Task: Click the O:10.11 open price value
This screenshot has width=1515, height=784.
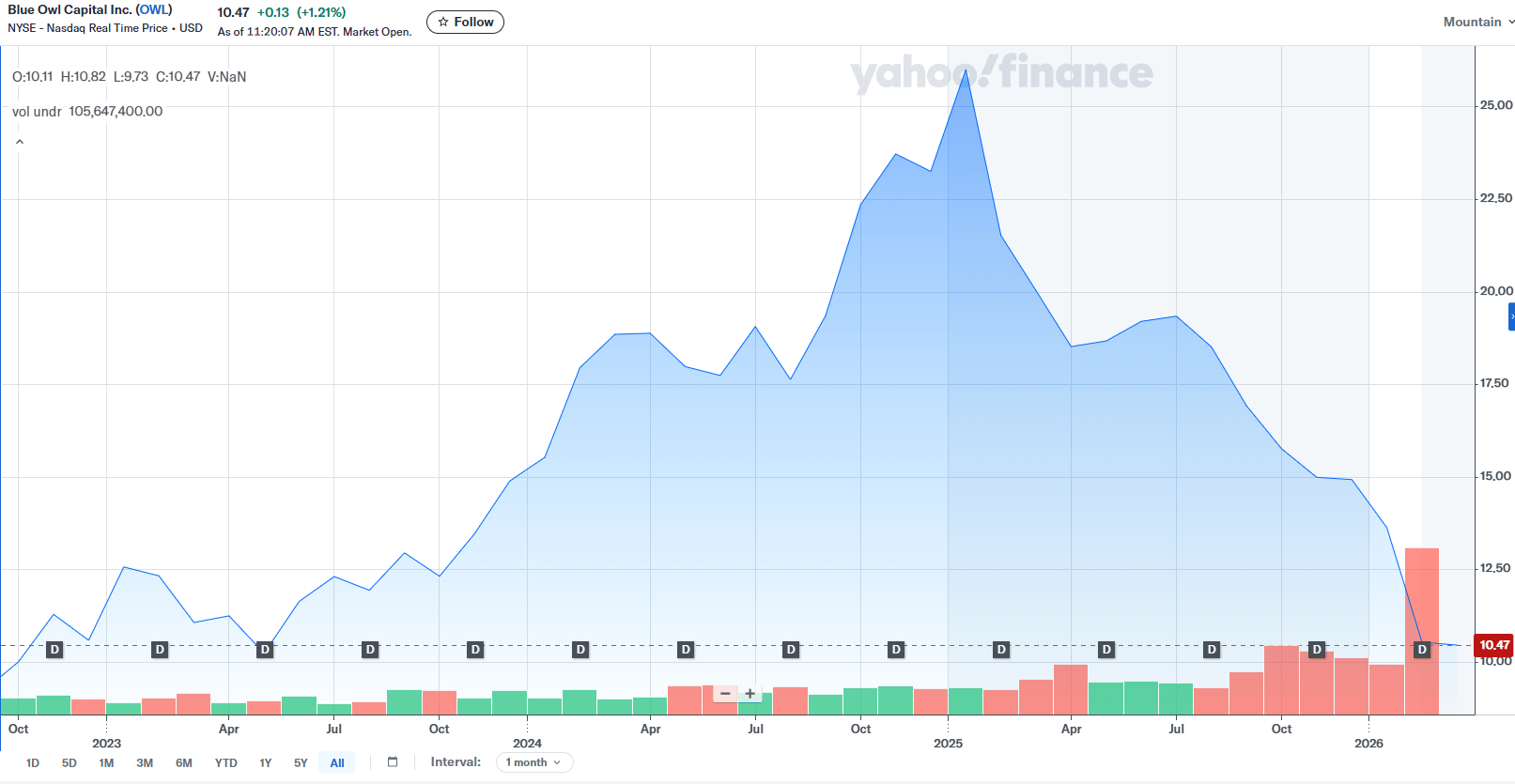Action: 33,77
